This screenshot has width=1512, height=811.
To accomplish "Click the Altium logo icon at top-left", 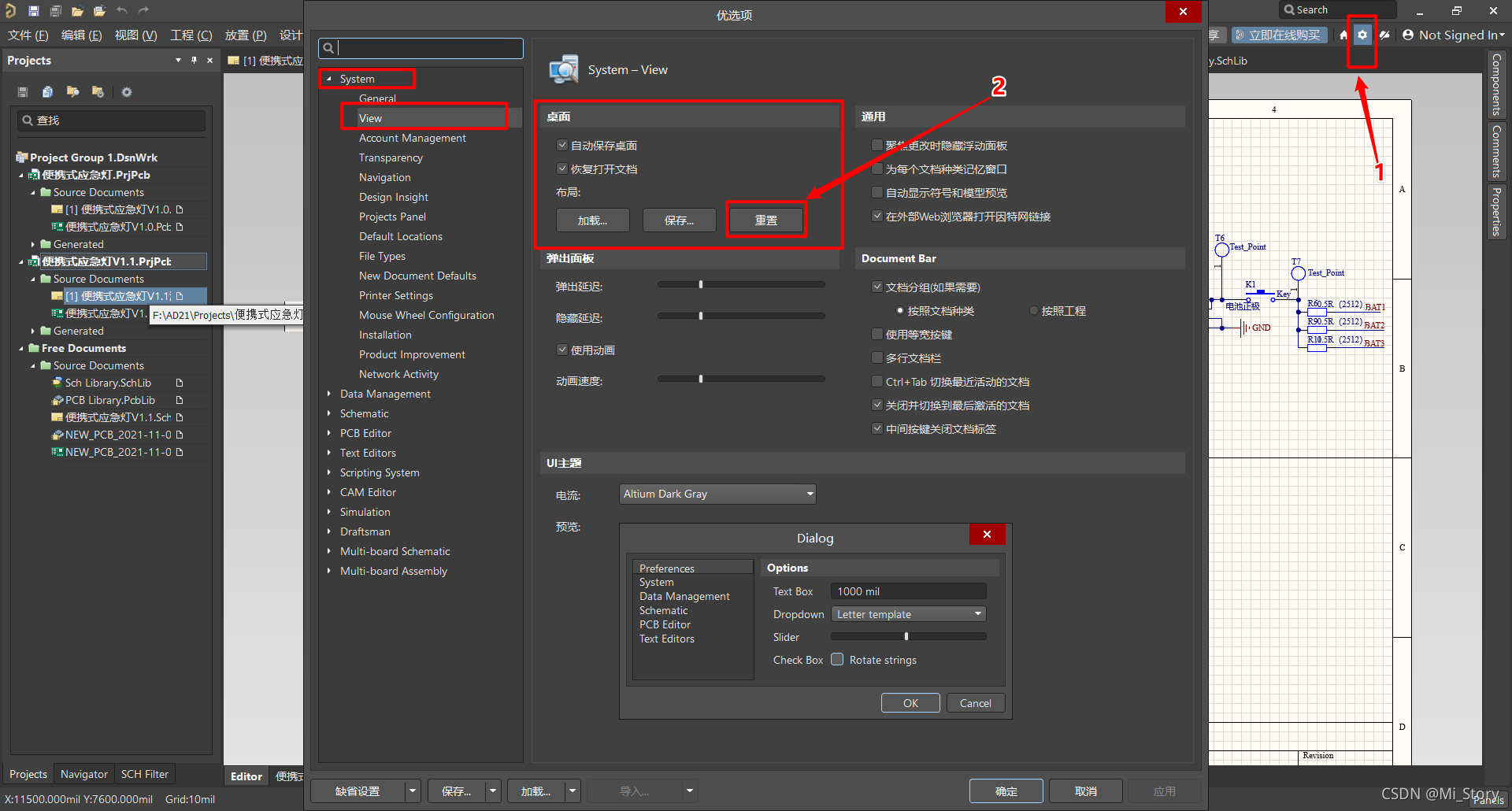I will coord(11,10).
